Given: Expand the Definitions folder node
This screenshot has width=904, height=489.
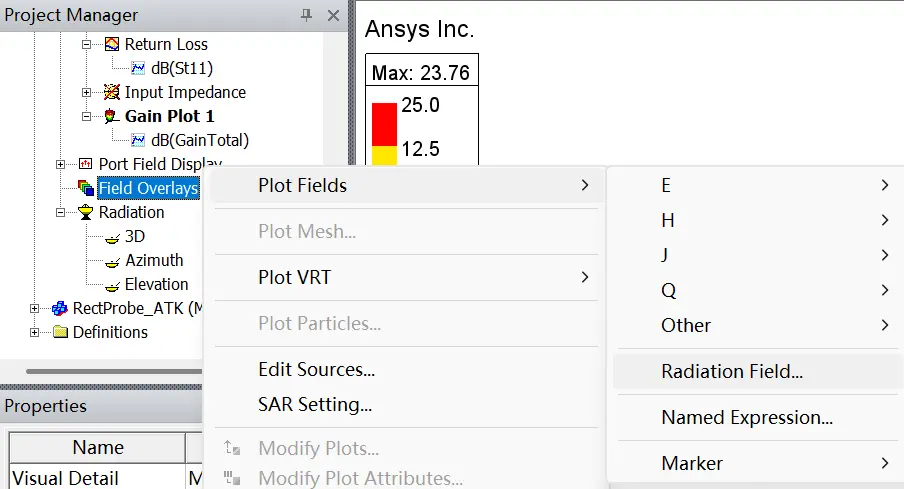Looking at the screenshot, I should coord(35,332).
